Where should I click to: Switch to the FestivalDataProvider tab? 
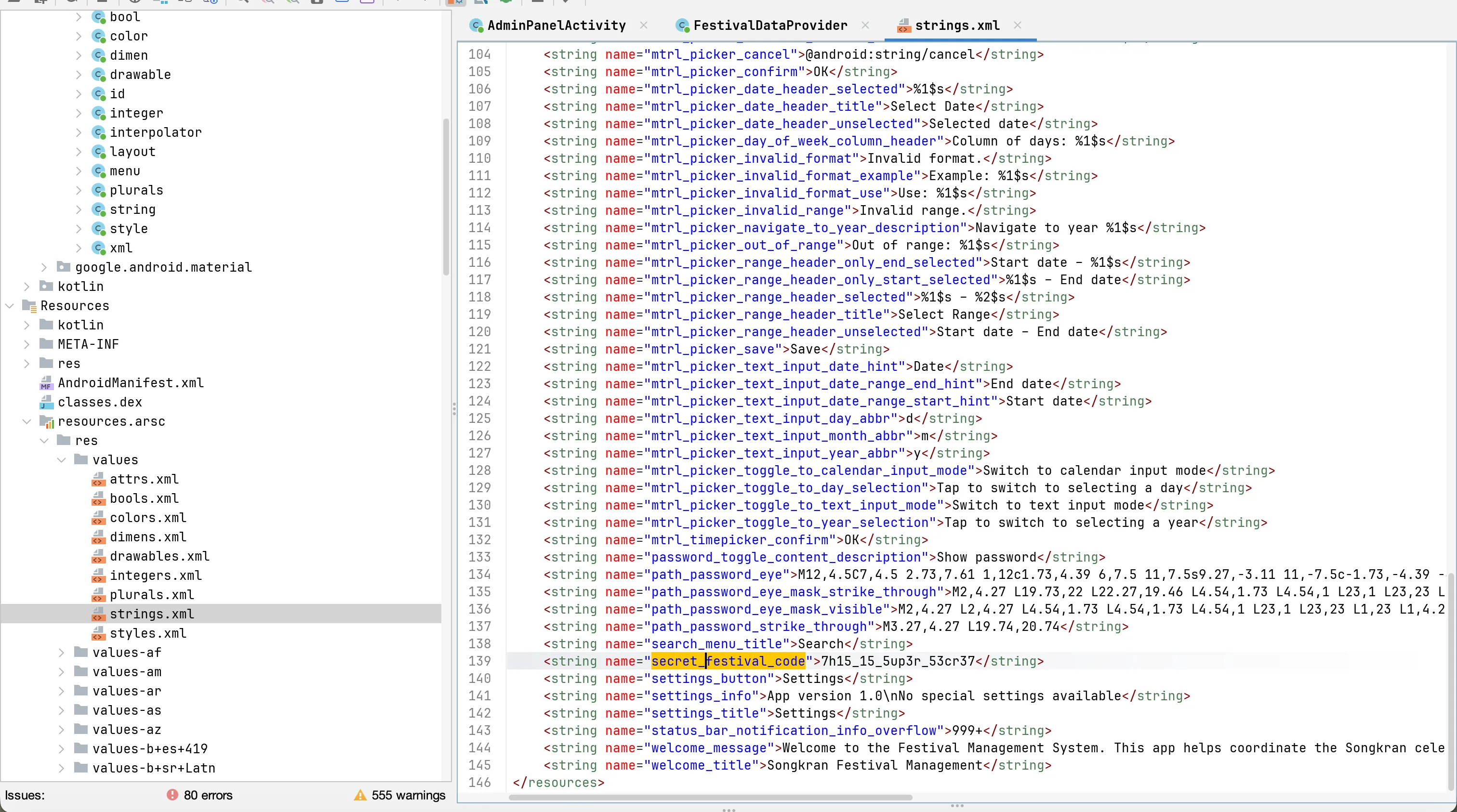point(769,26)
